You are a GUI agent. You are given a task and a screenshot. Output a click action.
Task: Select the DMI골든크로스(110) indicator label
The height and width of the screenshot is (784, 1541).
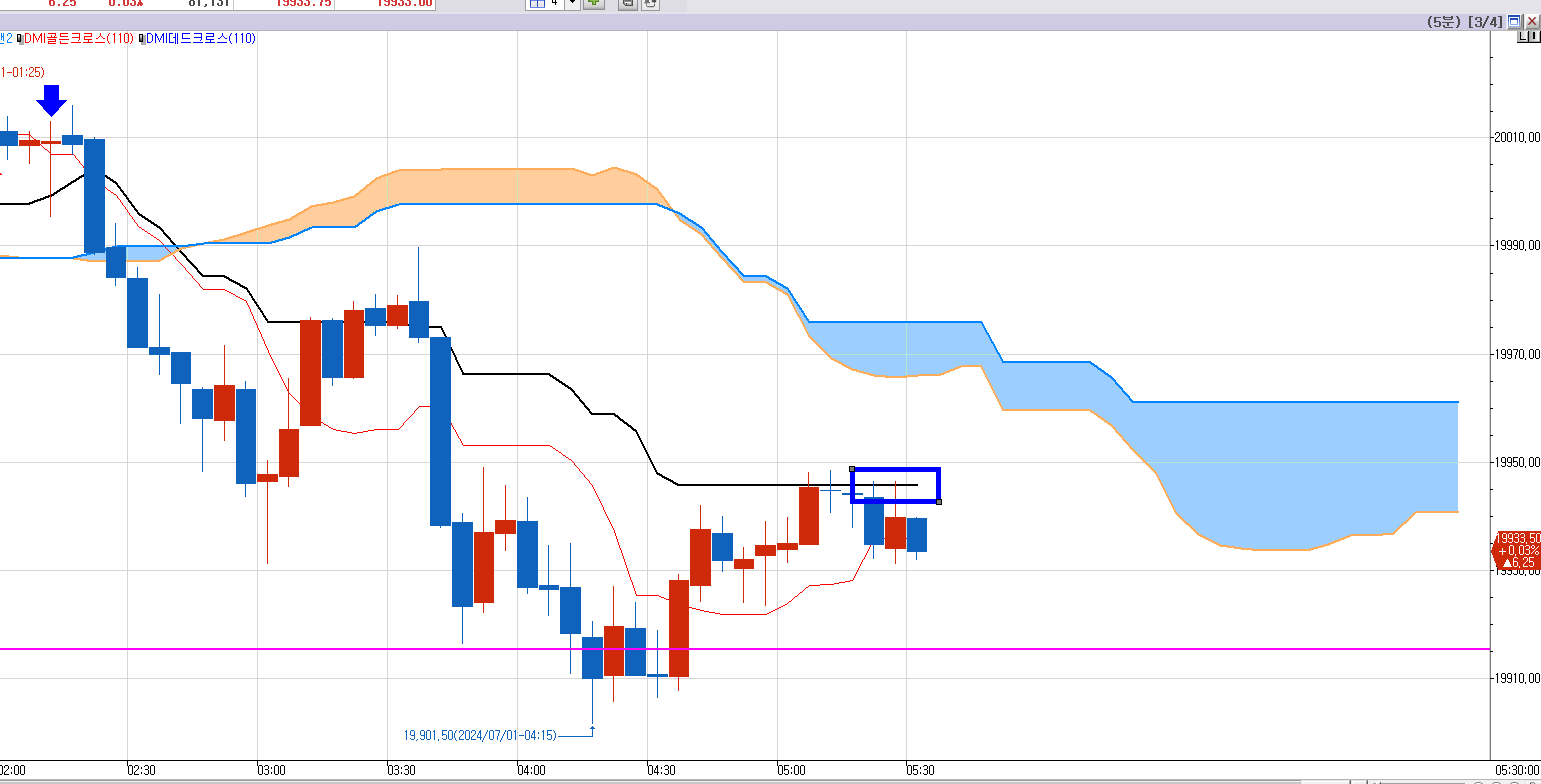click(x=81, y=38)
